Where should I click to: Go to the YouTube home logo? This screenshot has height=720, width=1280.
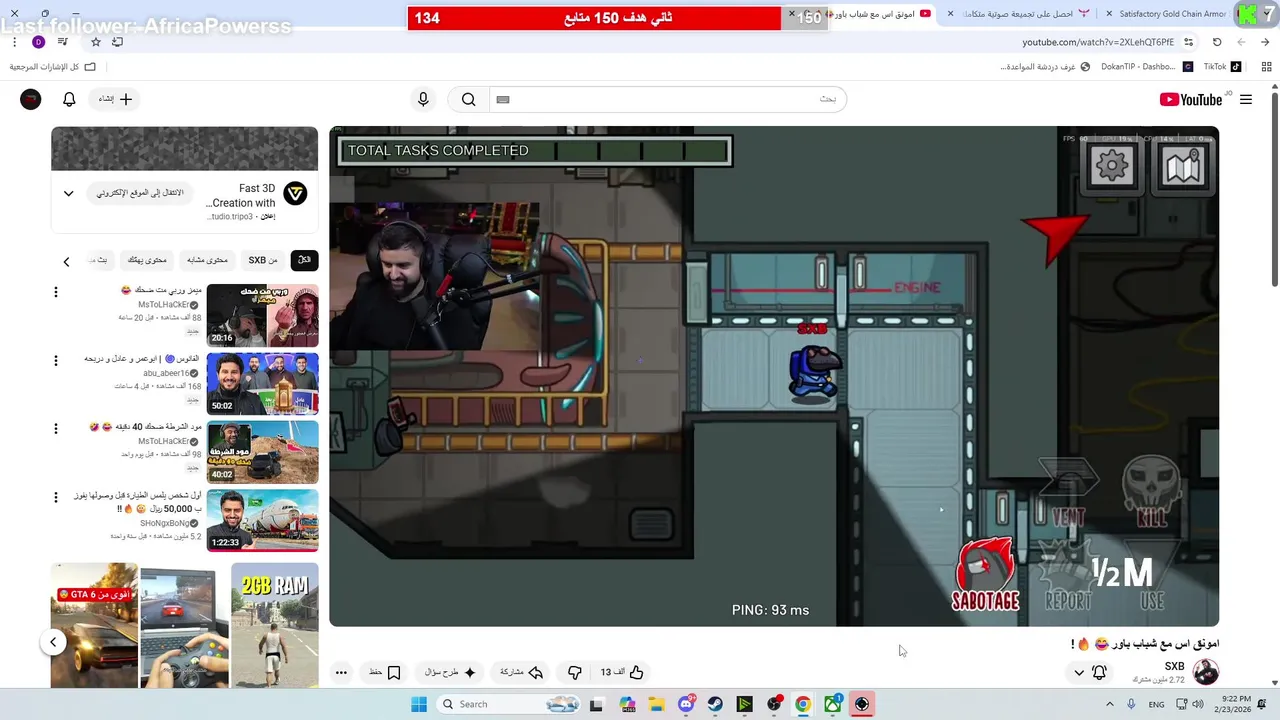tap(1191, 99)
